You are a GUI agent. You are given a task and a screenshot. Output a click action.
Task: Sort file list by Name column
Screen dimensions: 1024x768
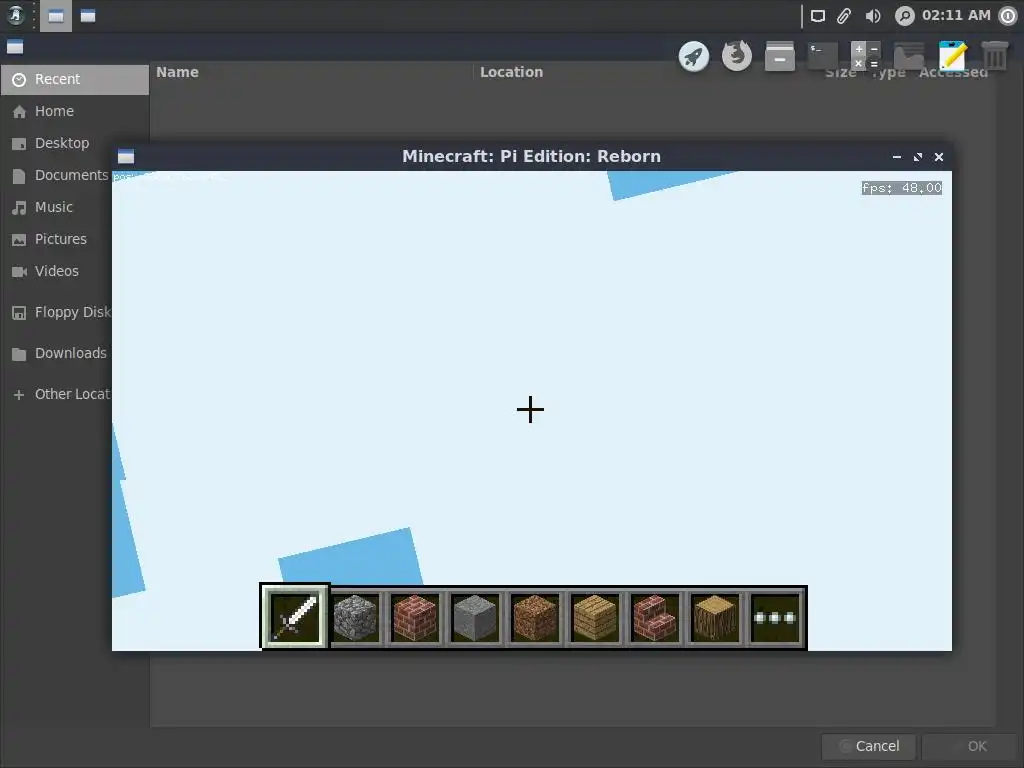[x=312, y=72]
